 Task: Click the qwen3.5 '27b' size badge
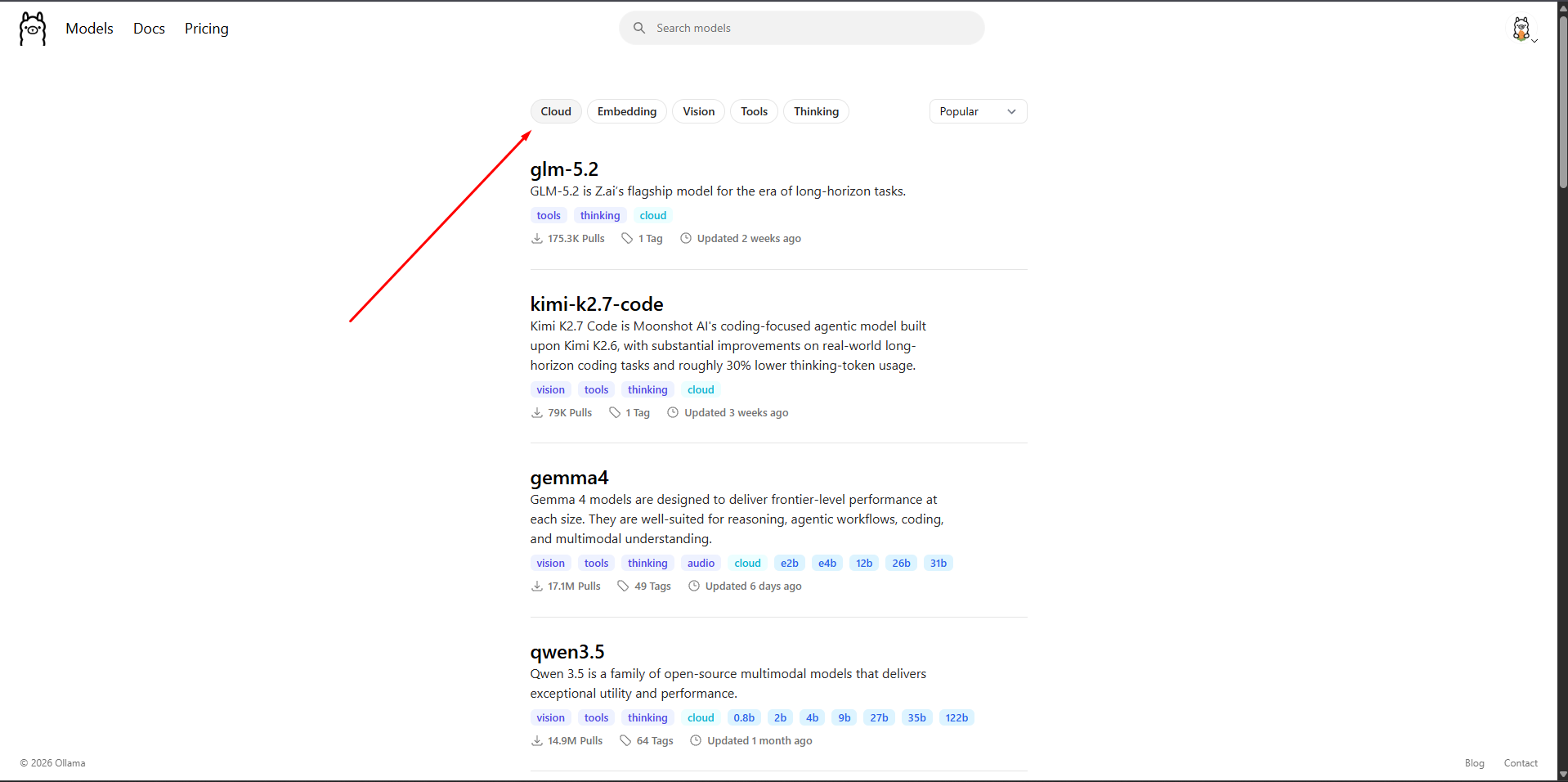click(x=879, y=718)
